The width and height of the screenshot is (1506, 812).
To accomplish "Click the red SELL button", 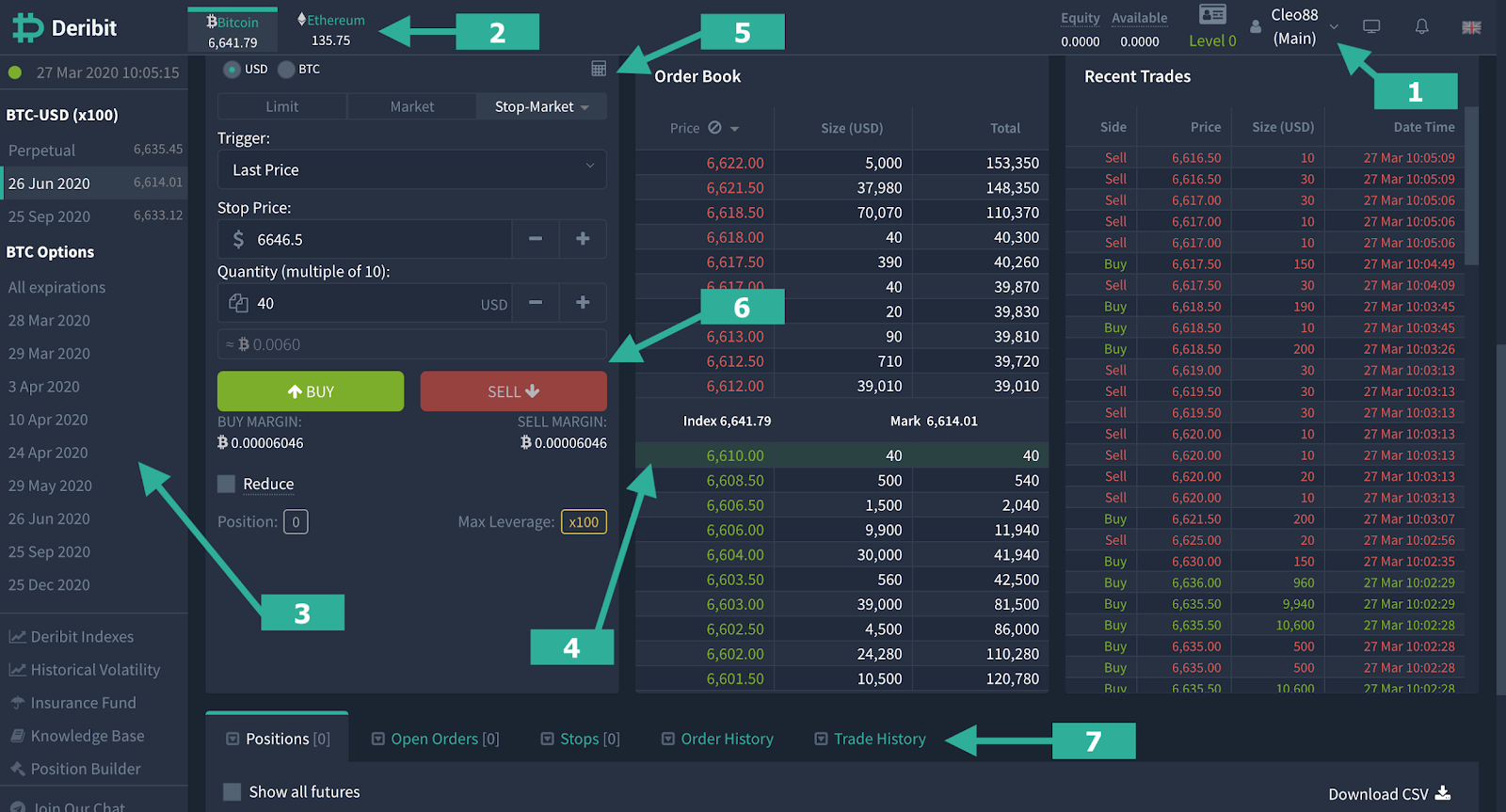I will (514, 391).
